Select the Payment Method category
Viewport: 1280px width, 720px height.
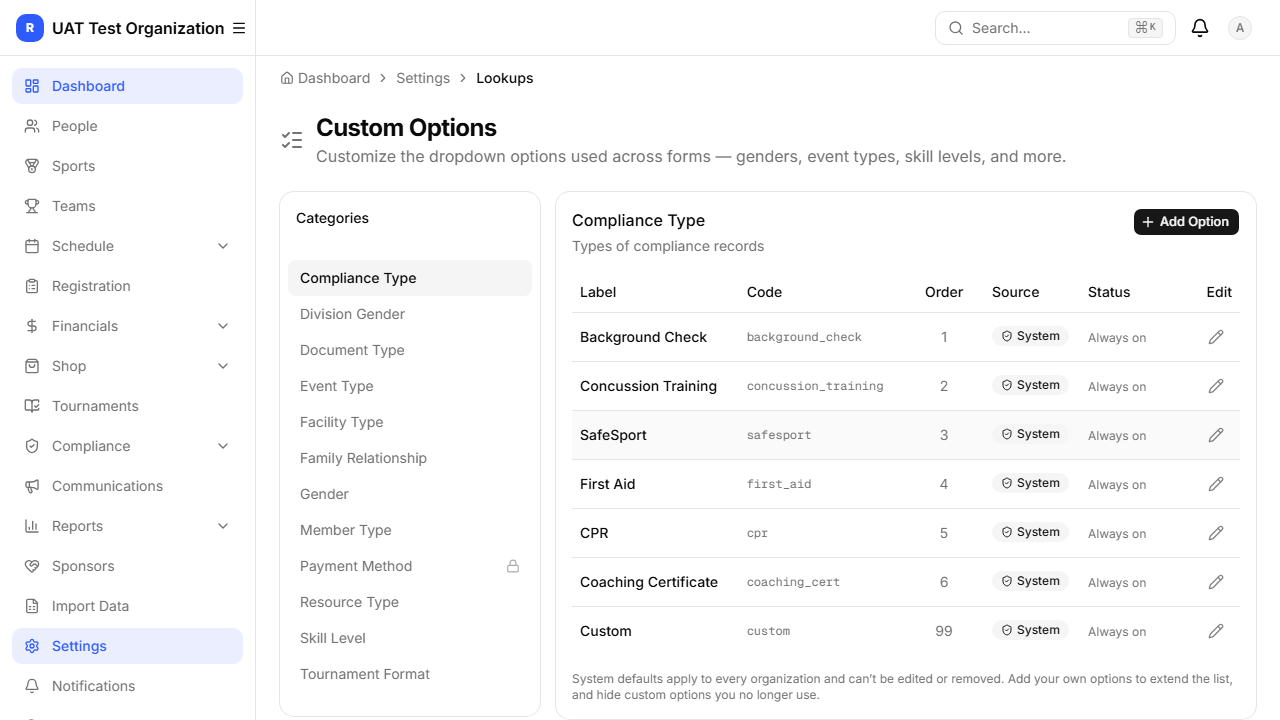click(410, 566)
